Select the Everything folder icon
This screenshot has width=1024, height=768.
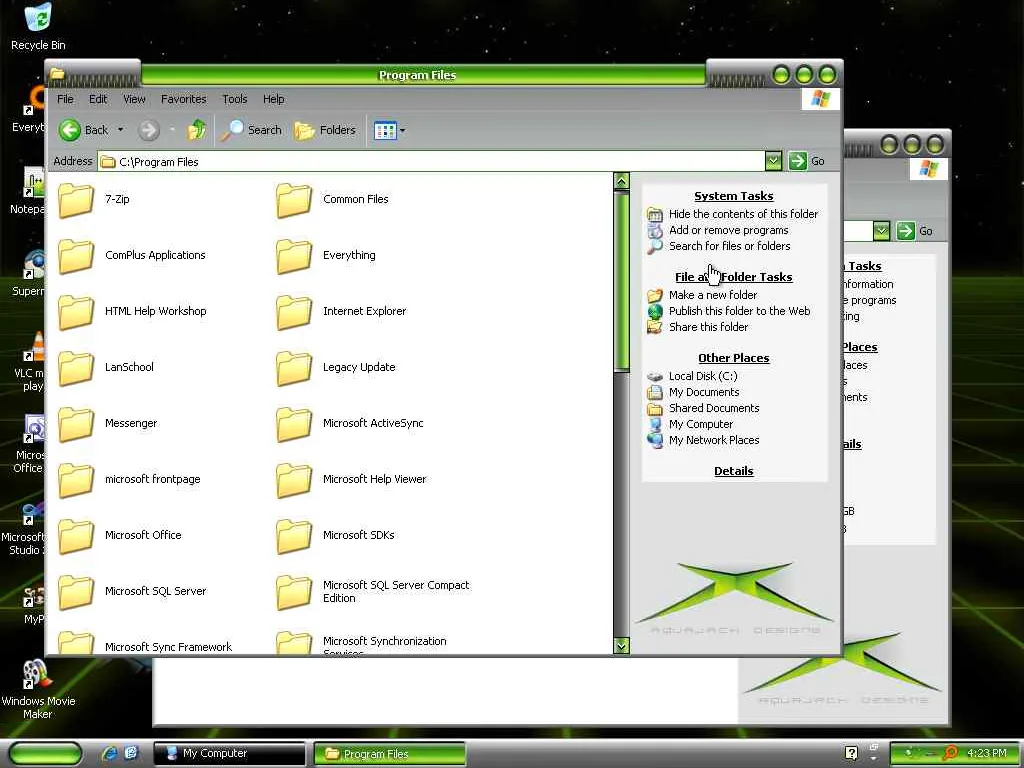coord(294,256)
